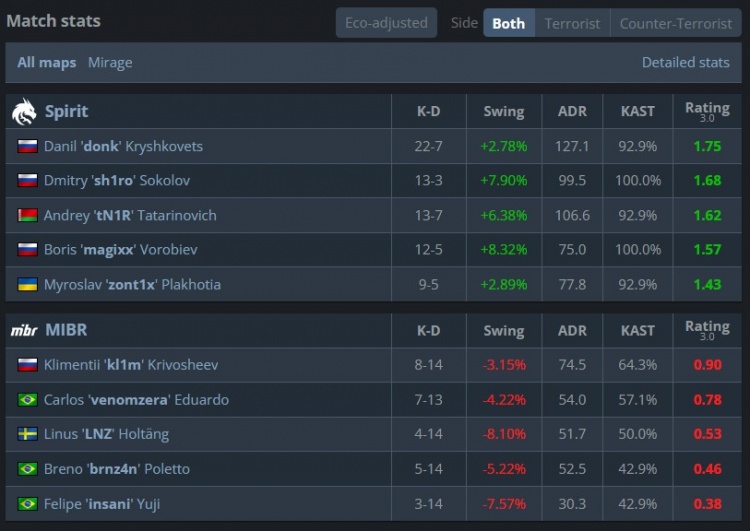The image size is (750, 531).
Task: Click the Russian flag next to kl1m
Action: [27, 365]
